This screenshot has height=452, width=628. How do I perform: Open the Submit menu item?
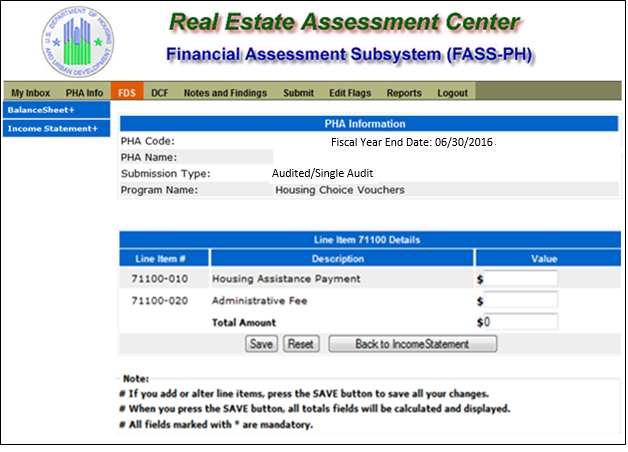pyautogui.click(x=298, y=93)
